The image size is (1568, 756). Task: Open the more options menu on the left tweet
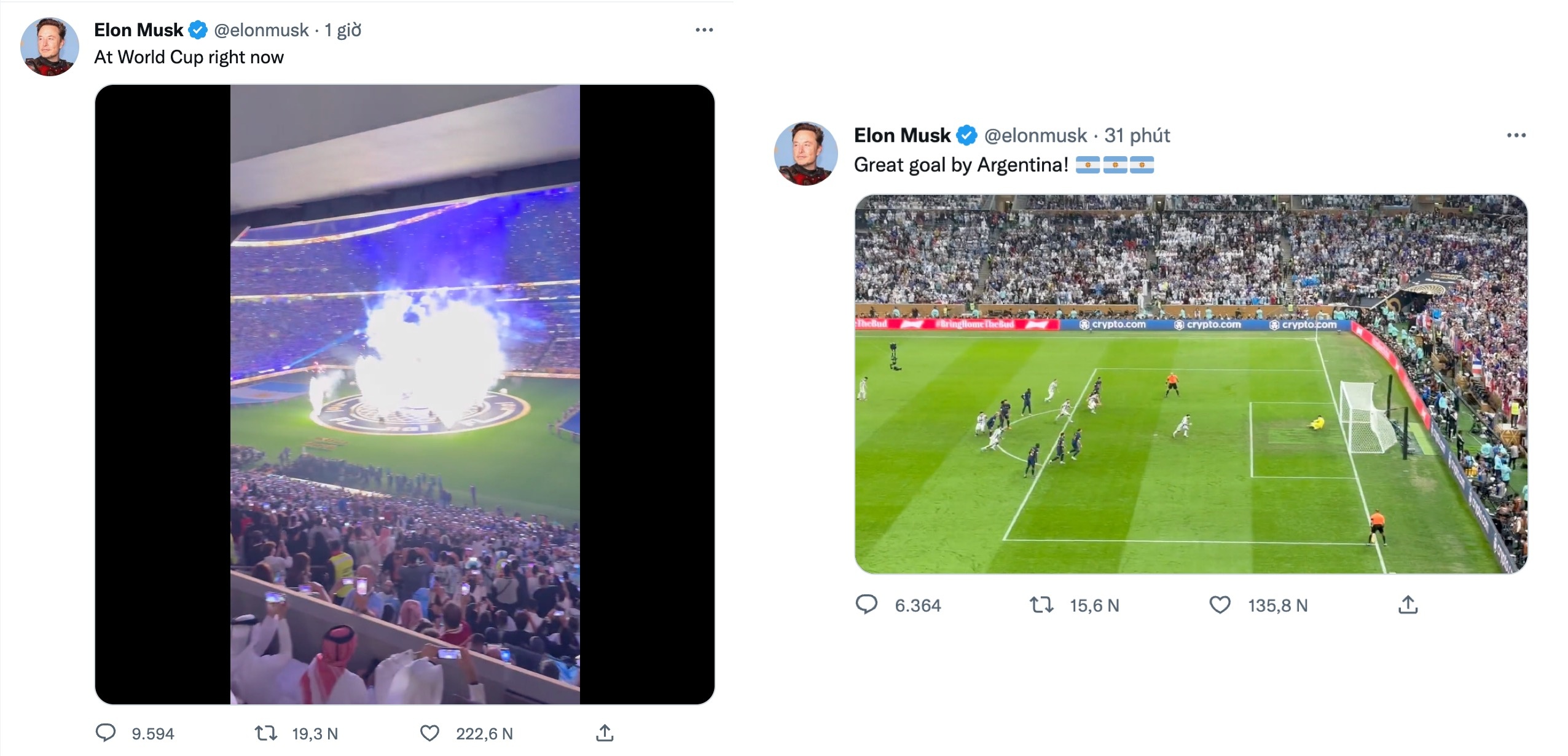coord(702,28)
